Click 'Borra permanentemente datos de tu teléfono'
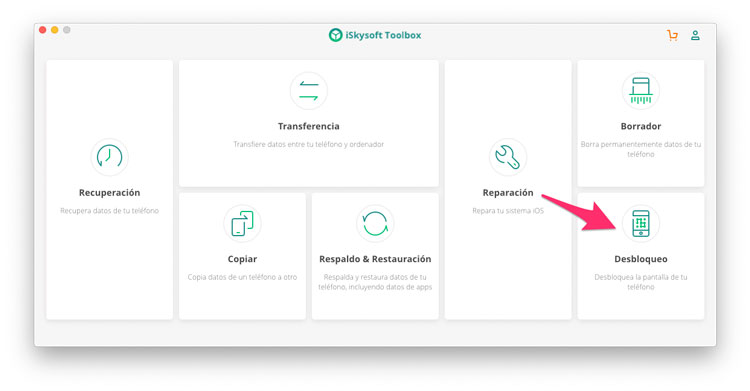Viewport: 750px width, 391px height. (x=640, y=149)
